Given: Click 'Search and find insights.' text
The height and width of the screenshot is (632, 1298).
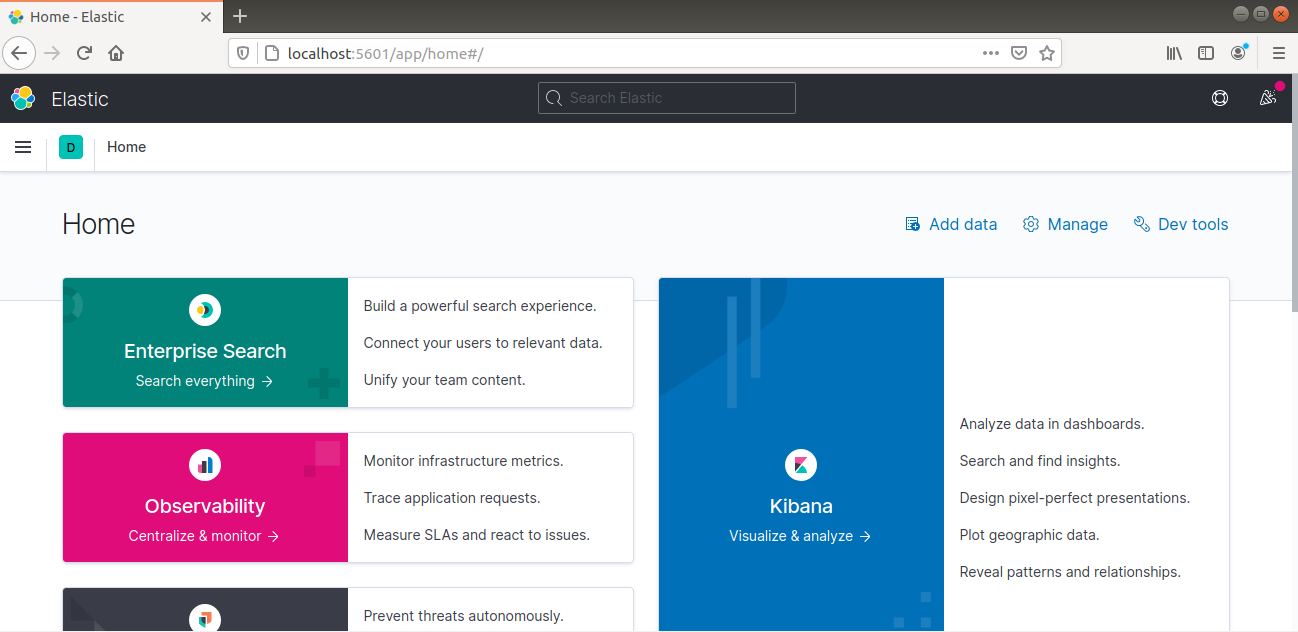Looking at the screenshot, I should pyautogui.click(x=1040, y=461).
